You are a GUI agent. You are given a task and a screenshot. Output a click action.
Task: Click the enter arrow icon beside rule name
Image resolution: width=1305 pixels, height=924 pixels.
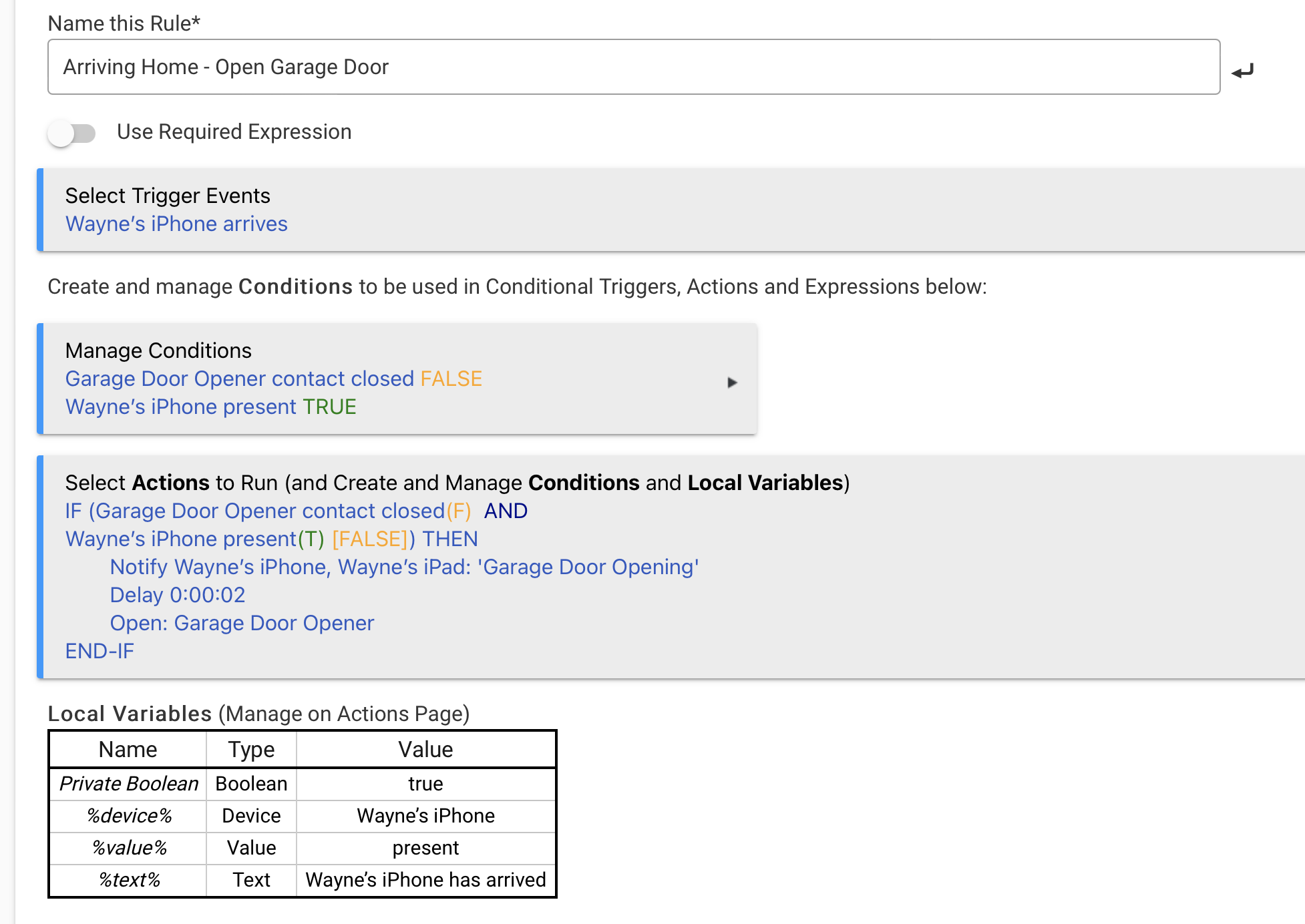click(x=1242, y=71)
